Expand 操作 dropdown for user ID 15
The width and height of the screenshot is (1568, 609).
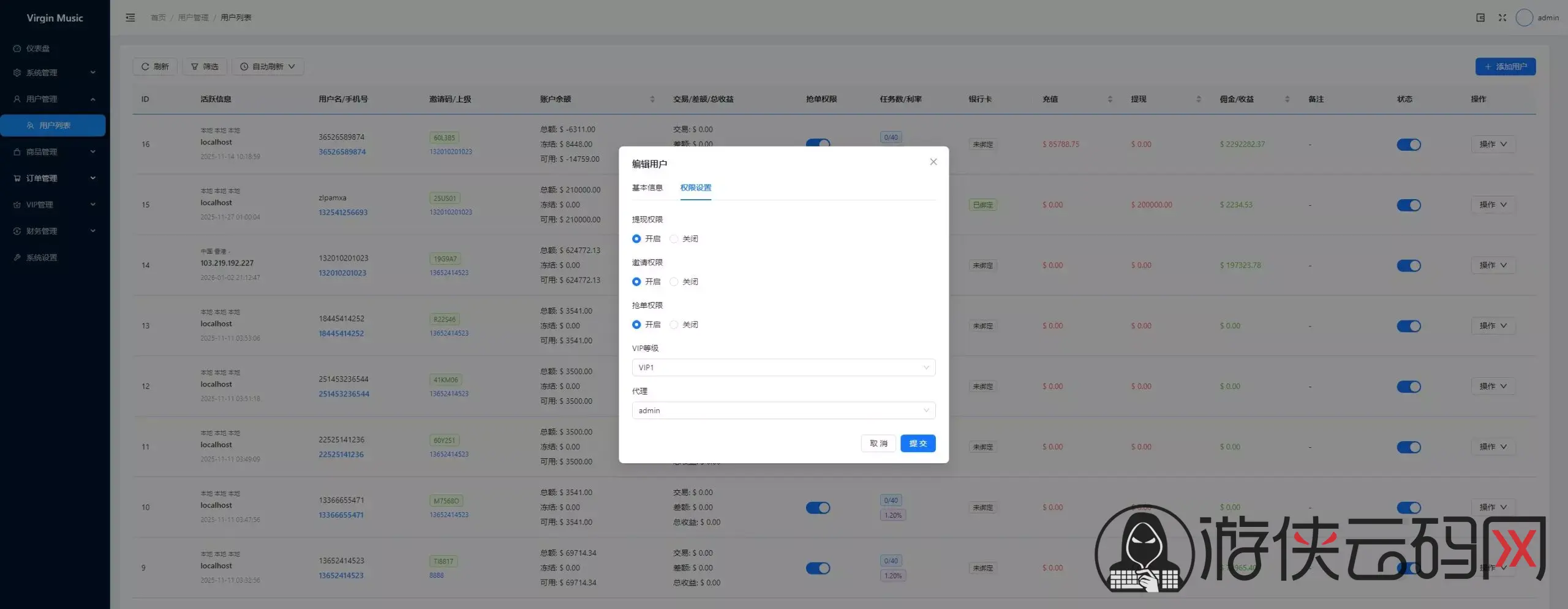pyautogui.click(x=1493, y=205)
